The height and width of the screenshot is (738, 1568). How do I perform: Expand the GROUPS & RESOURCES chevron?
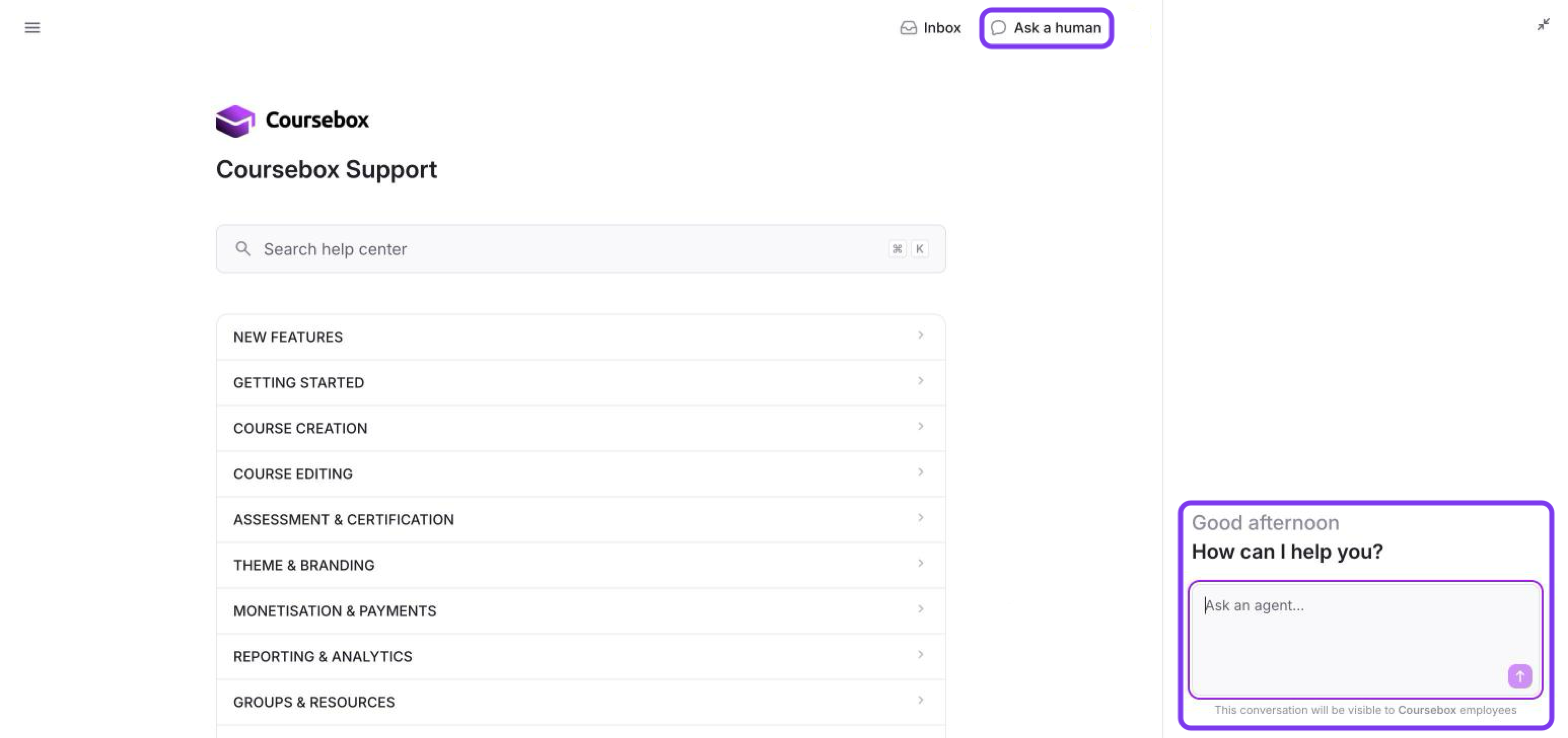click(921, 701)
